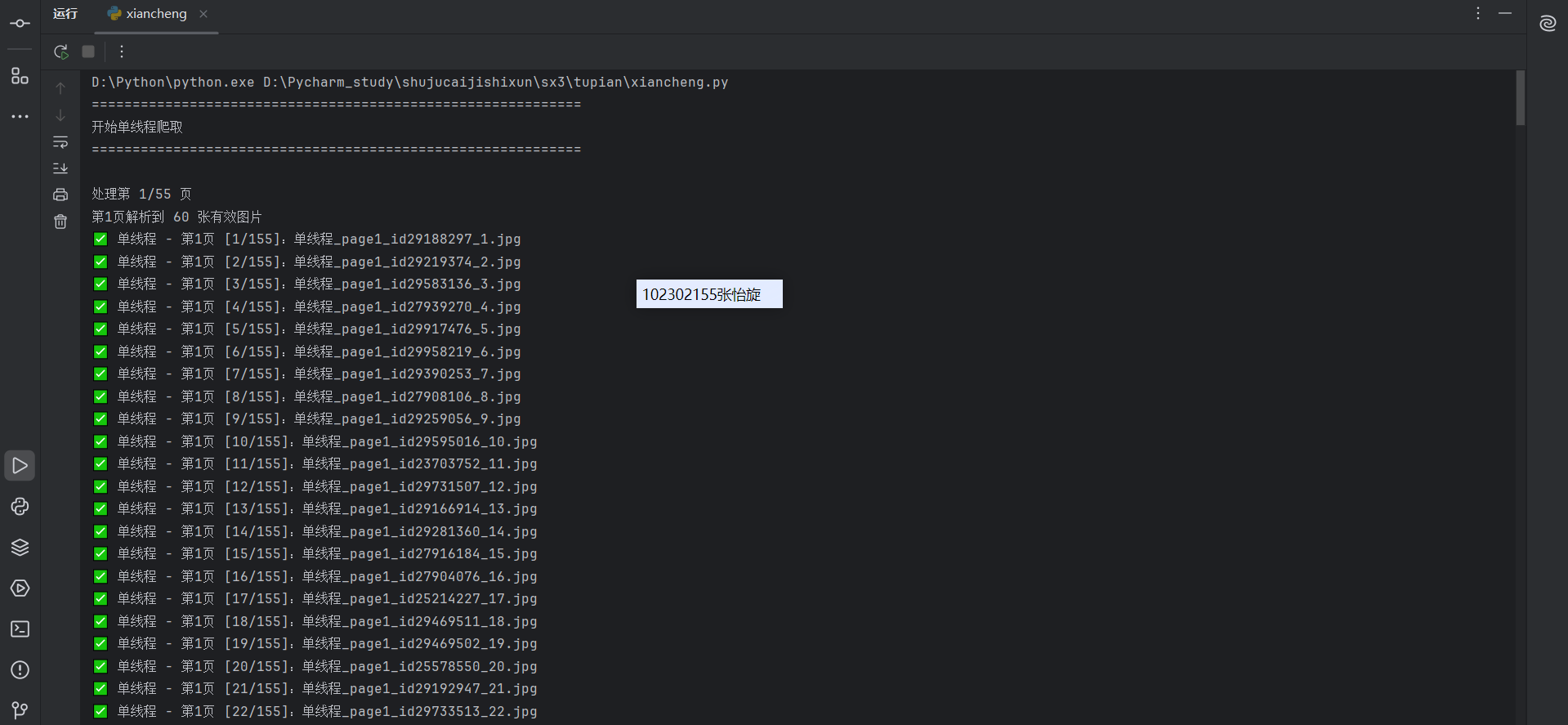
Task: Open the Services tool window icon
Action: click(20, 589)
